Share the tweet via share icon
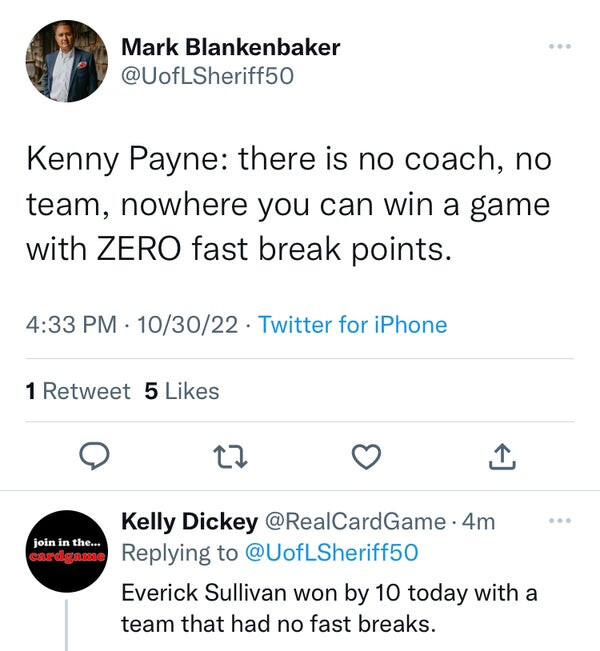The image size is (600, 651). [x=502, y=457]
